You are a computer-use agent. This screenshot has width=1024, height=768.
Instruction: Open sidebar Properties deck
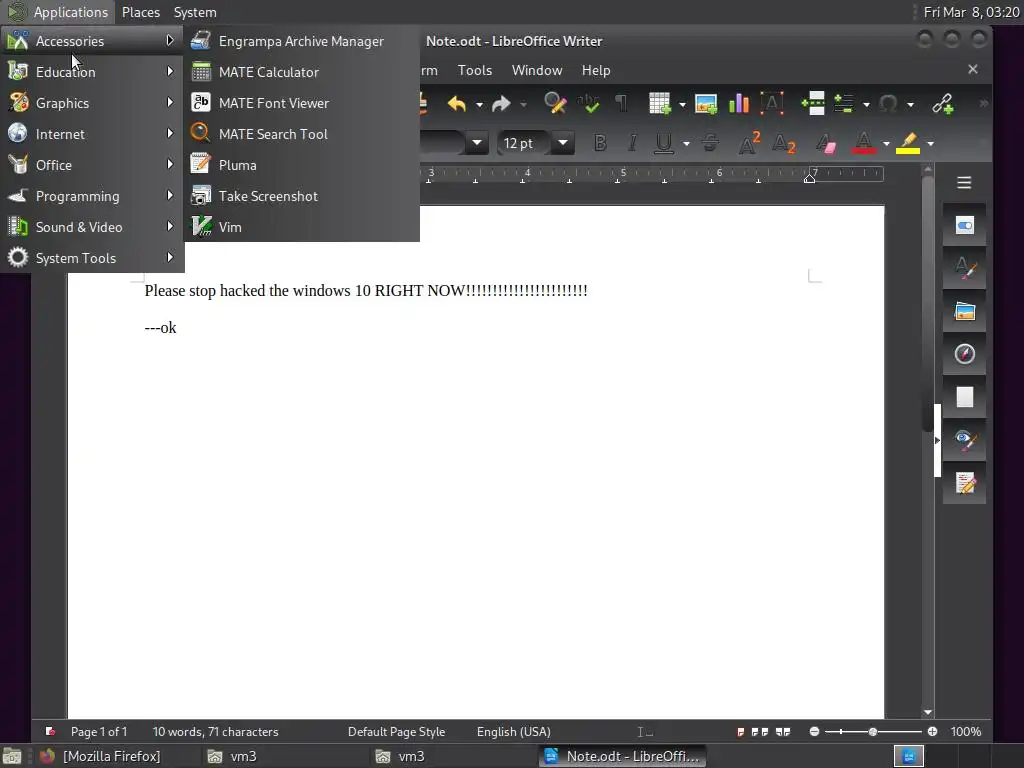click(965, 226)
